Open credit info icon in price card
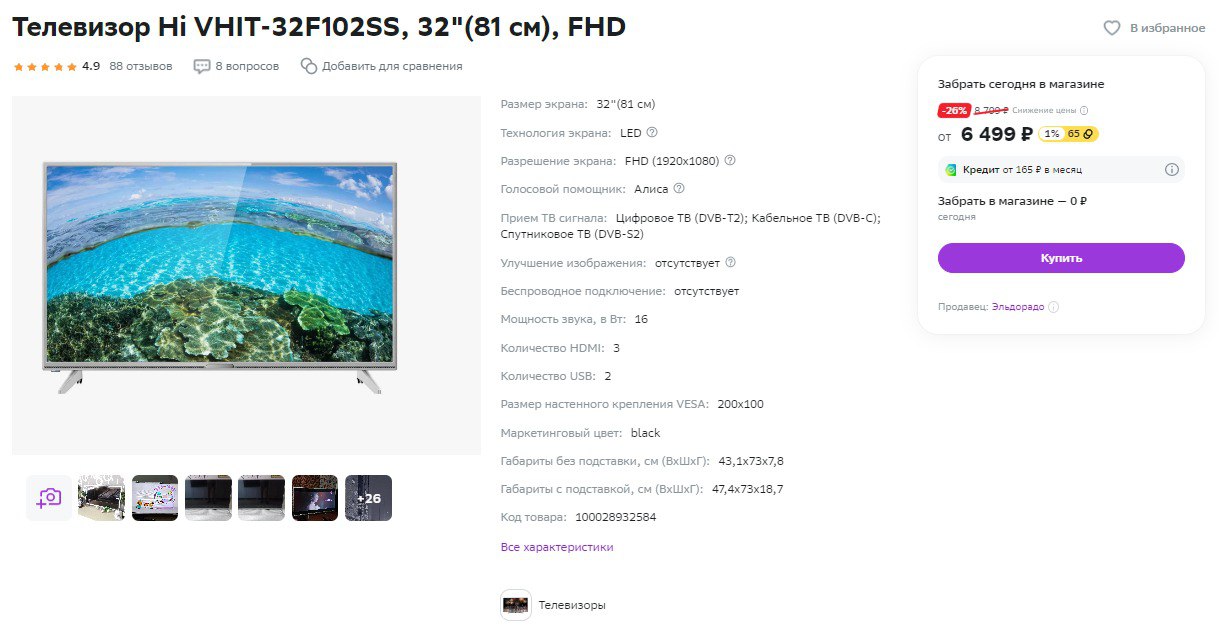This screenshot has height=625, width=1219. point(1172,170)
